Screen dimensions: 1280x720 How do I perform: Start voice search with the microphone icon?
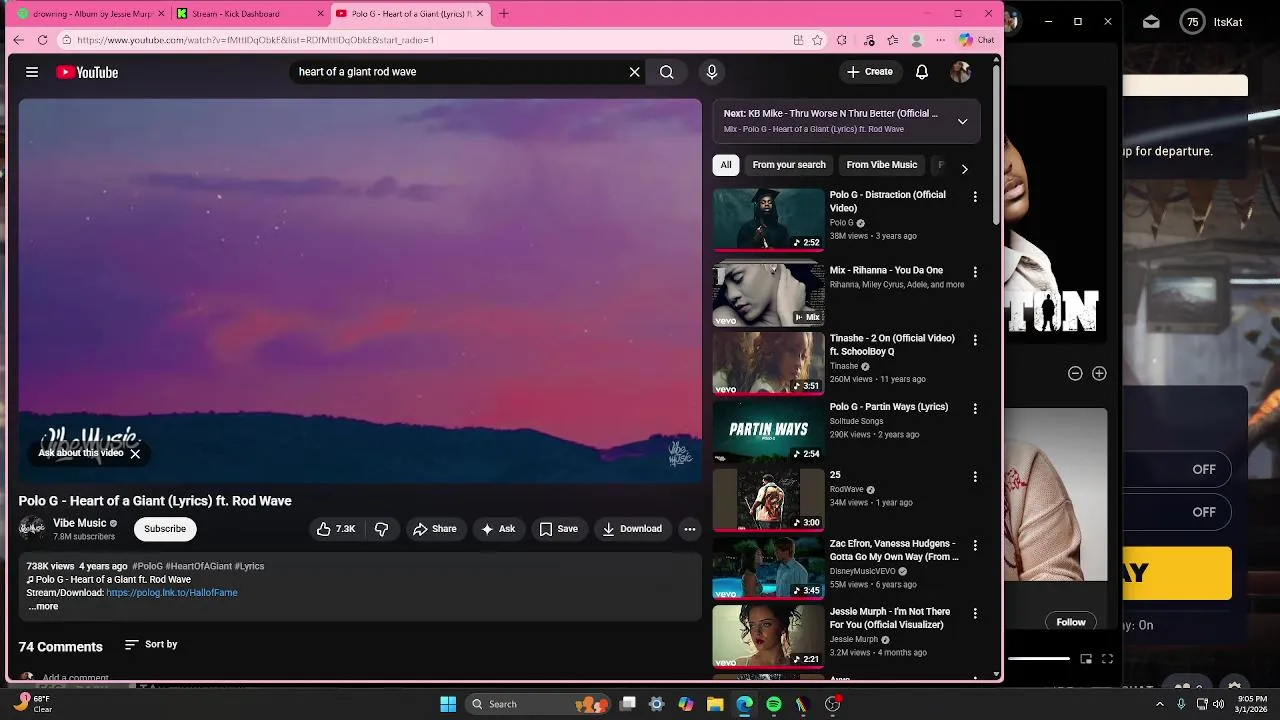(x=712, y=72)
